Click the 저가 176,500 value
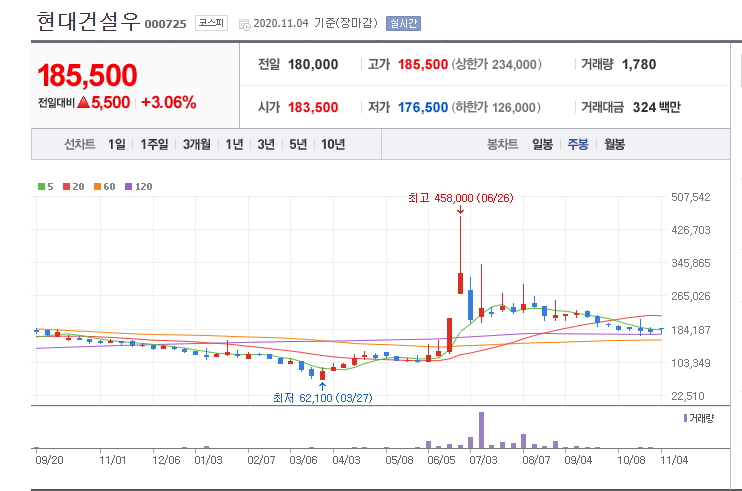Image resolution: width=742 pixels, height=491 pixels. click(423, 107)
